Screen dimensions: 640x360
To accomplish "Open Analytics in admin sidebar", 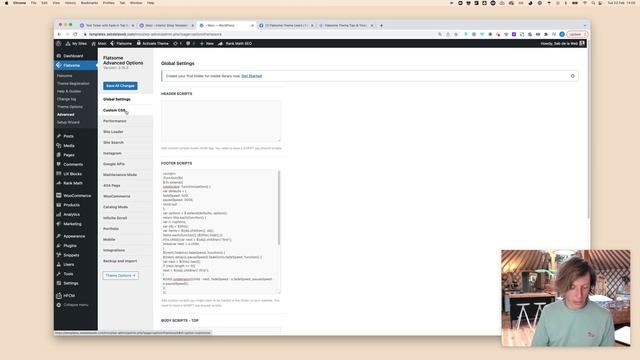I will coord(71,214).
